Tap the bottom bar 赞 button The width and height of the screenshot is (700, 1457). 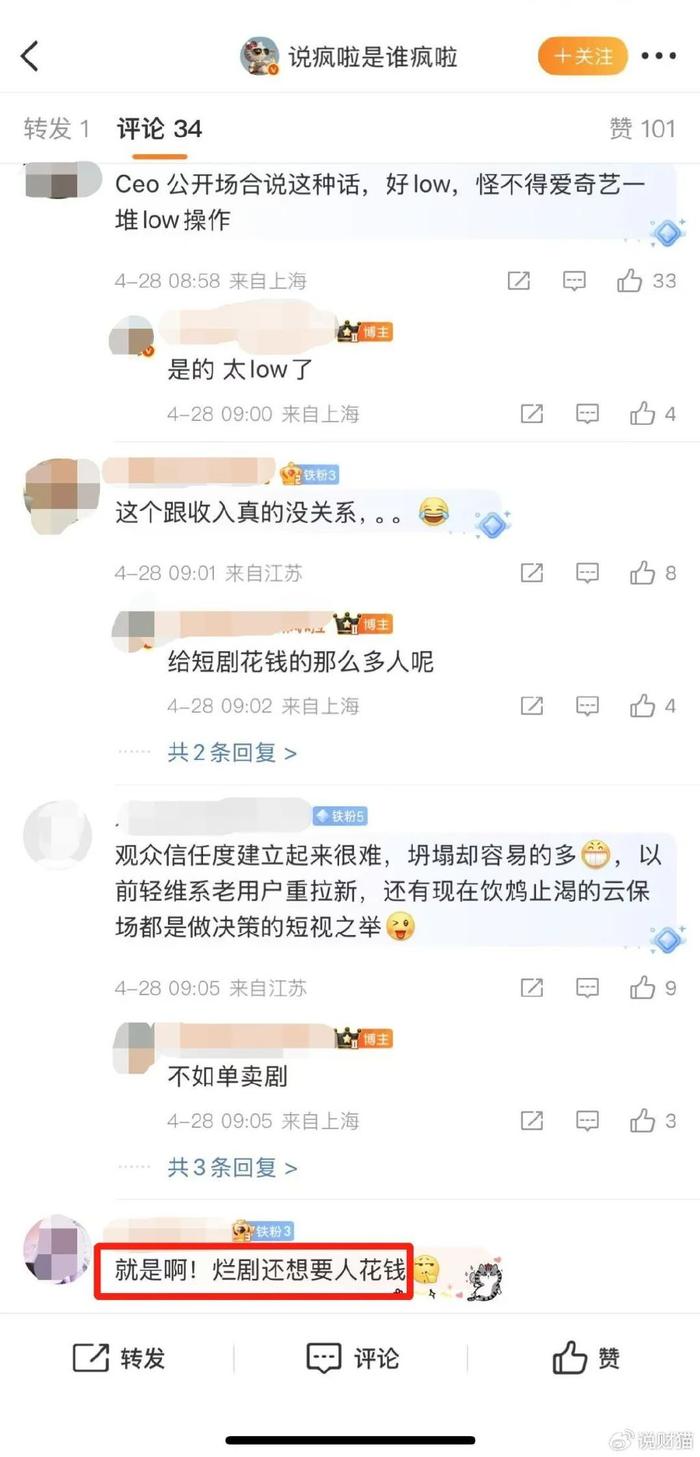click(x=586, y=1358)
